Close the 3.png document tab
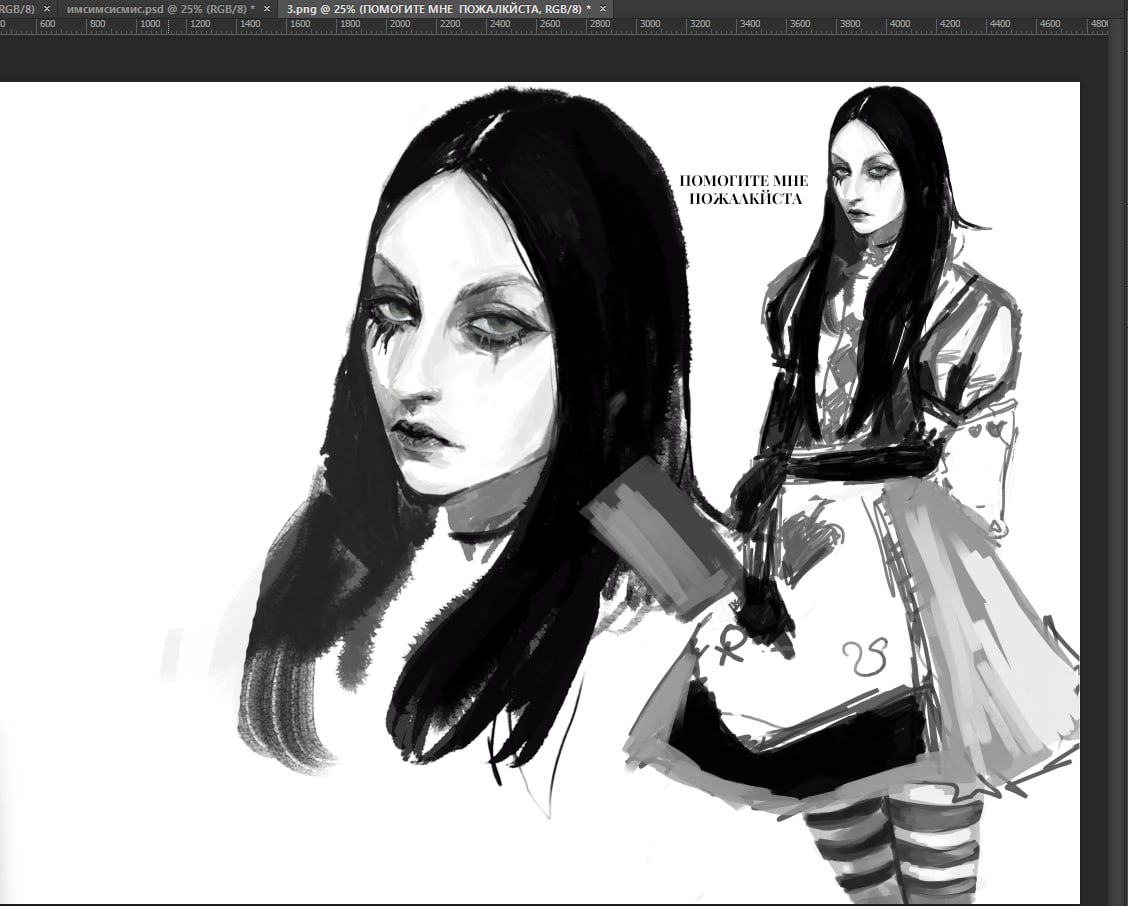This screenshot has width=1128, height=906. (603, 9)
